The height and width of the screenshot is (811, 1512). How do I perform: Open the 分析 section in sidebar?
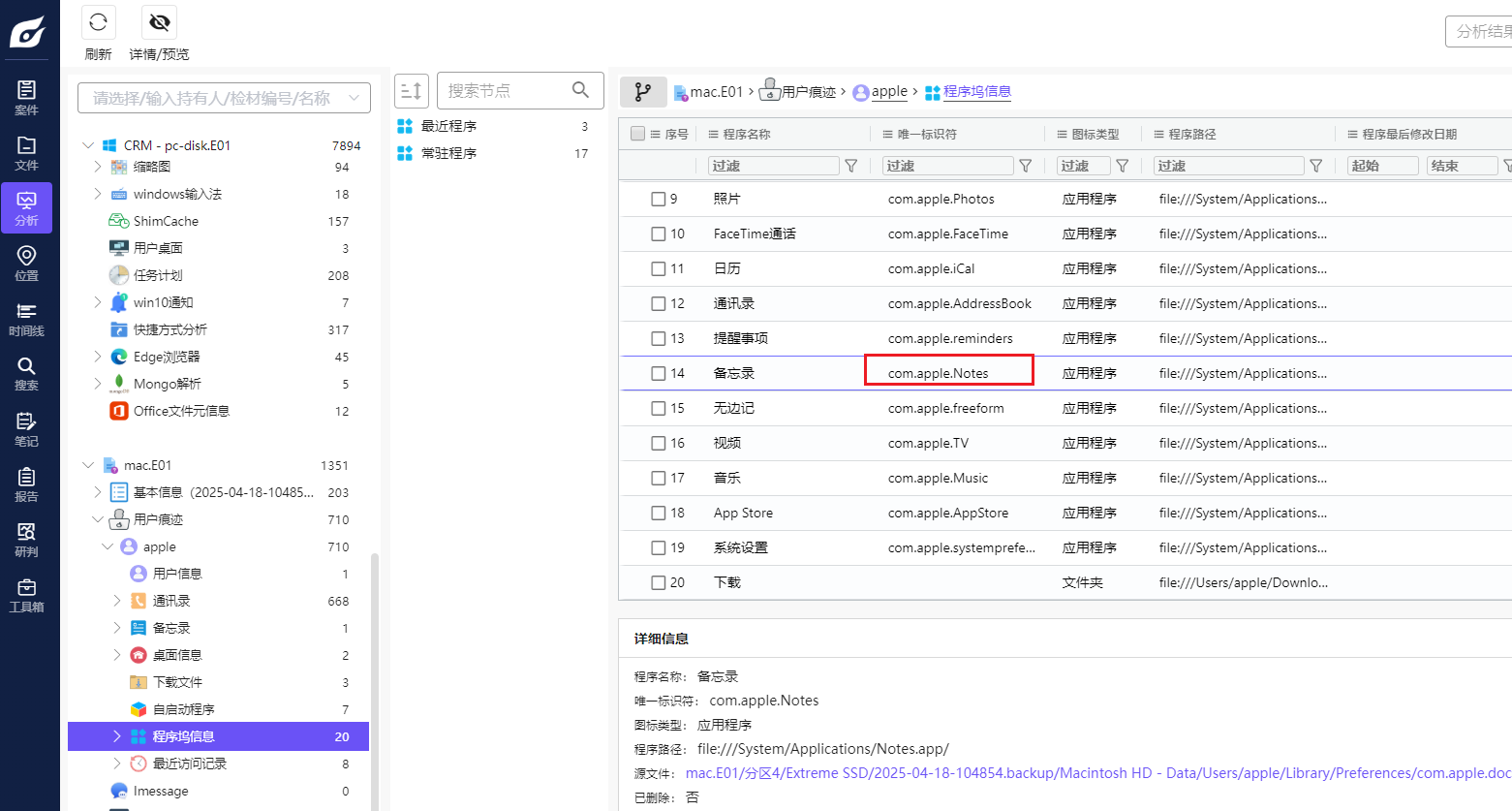pos(27,208)
